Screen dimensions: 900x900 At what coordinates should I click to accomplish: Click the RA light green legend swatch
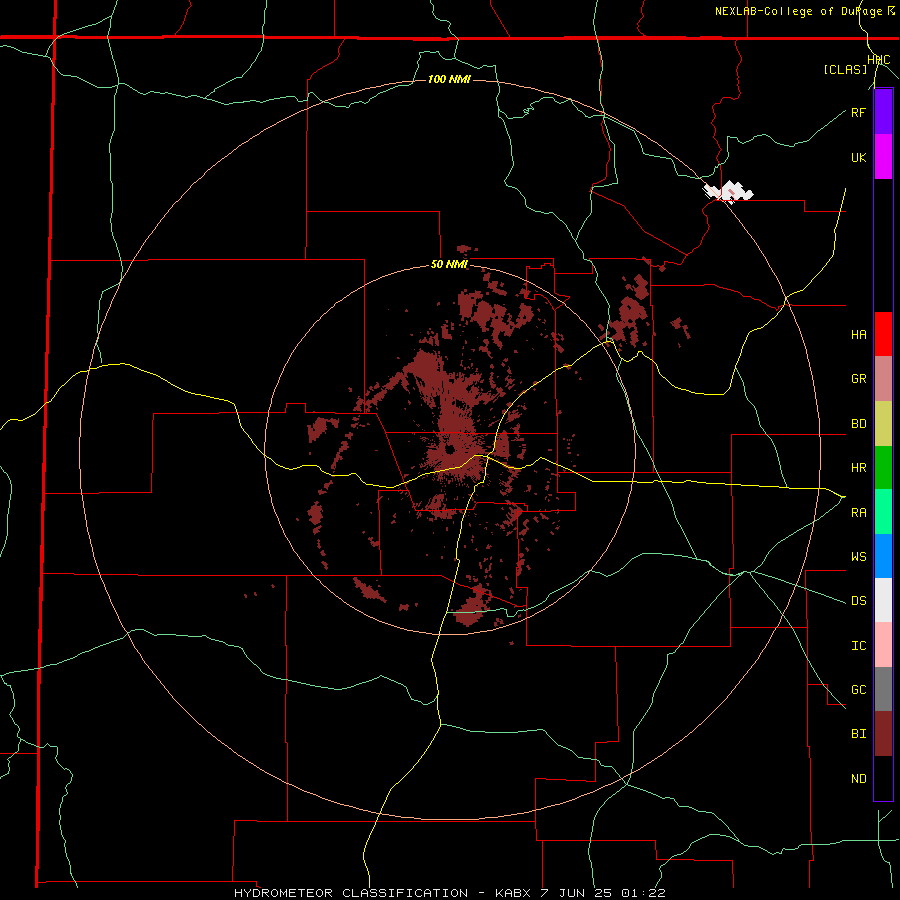click(883, 512)
